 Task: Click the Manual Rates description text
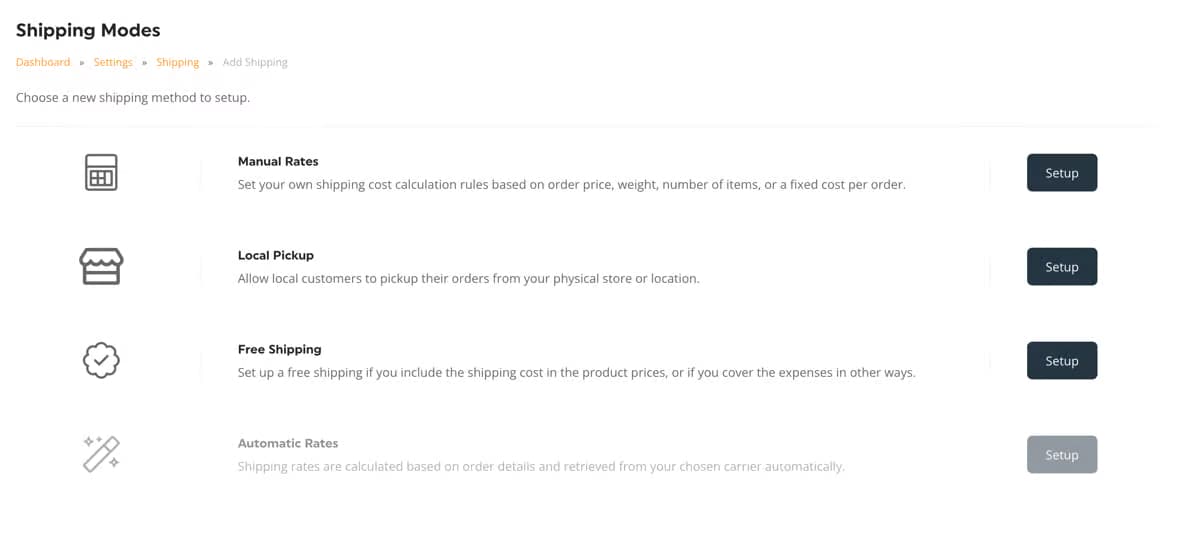click(571, 184)
